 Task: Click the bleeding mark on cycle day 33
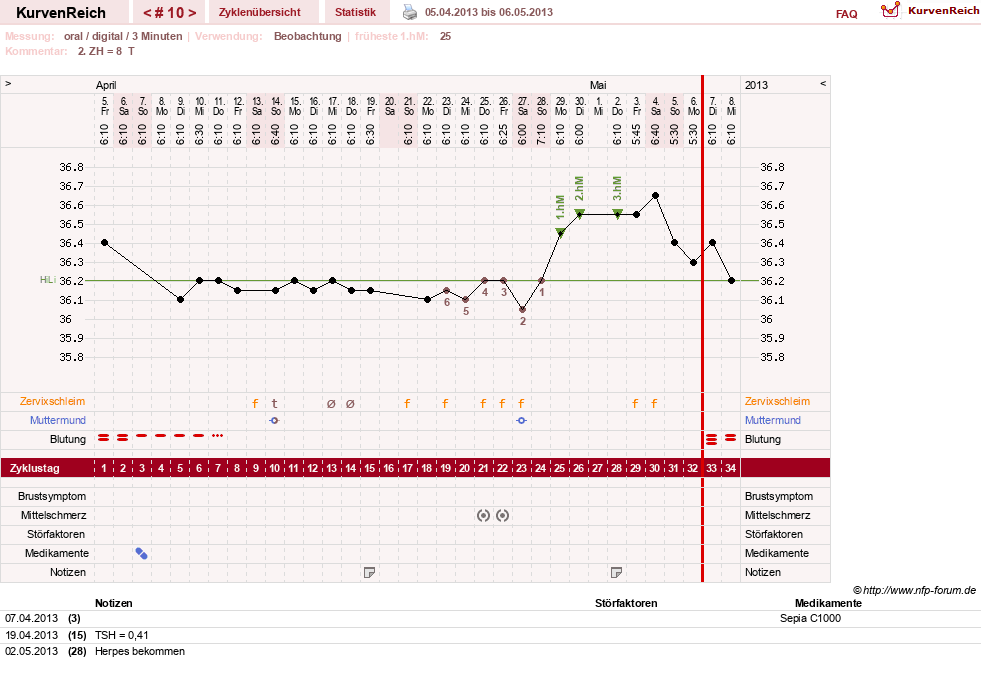pos(711,439)
